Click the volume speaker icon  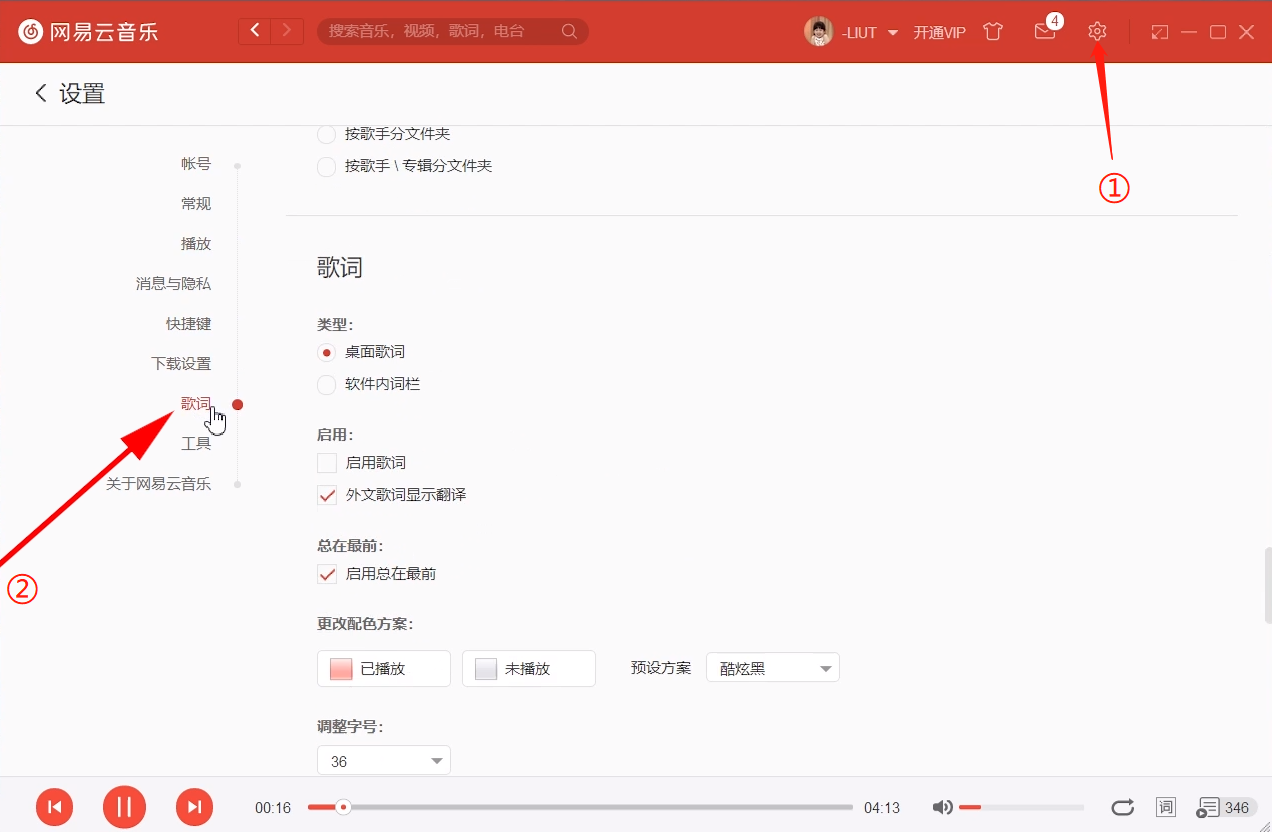[941, 807]
